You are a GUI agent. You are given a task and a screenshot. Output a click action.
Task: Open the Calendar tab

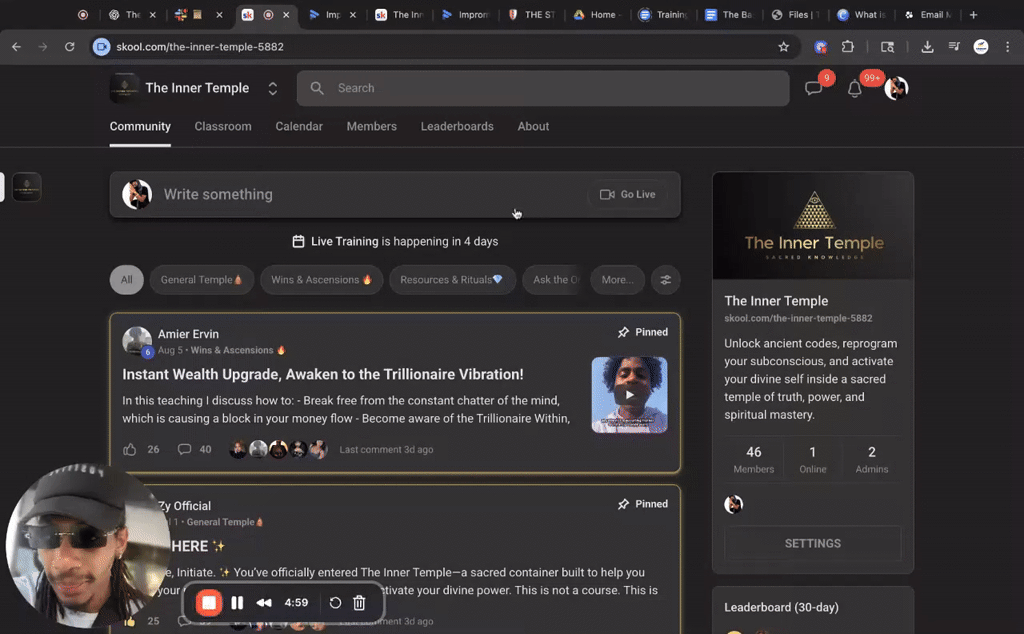[x=299, y=127]
